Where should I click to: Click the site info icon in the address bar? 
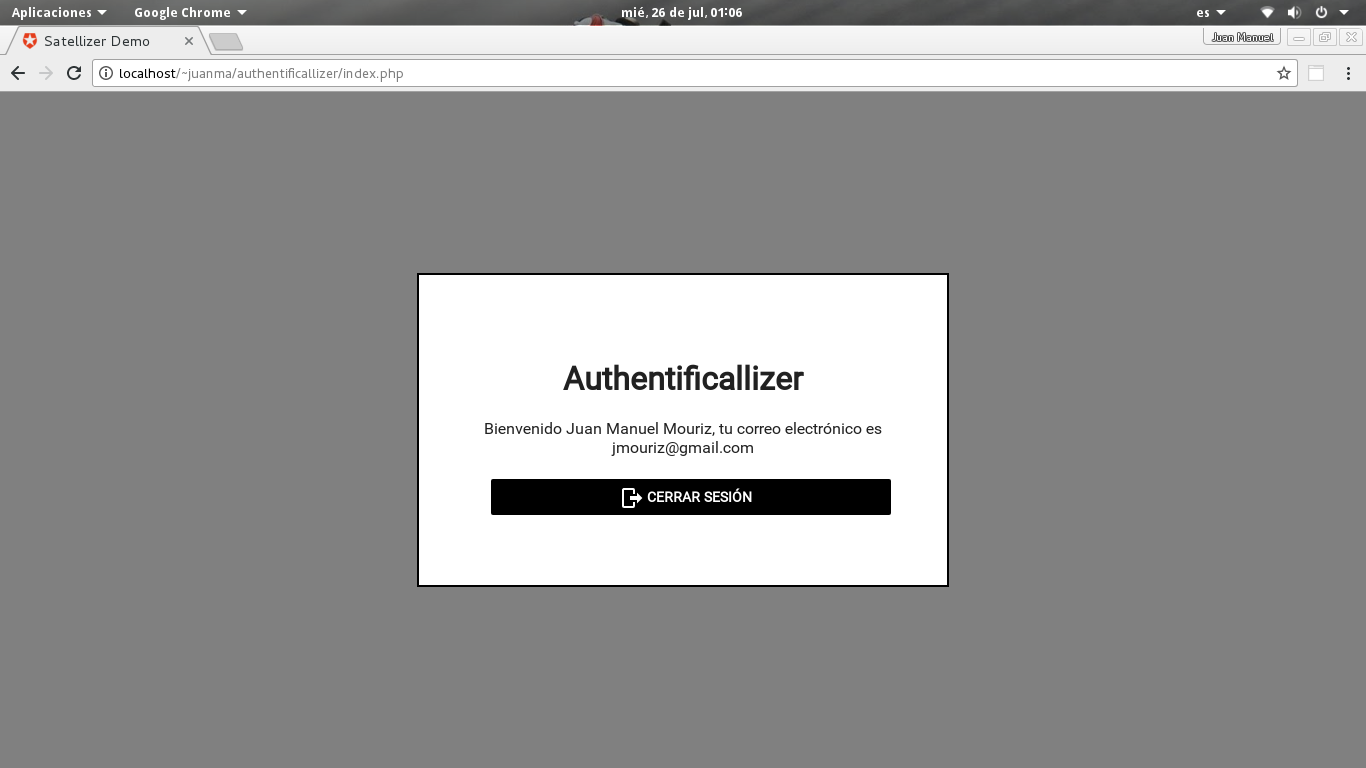106,73
